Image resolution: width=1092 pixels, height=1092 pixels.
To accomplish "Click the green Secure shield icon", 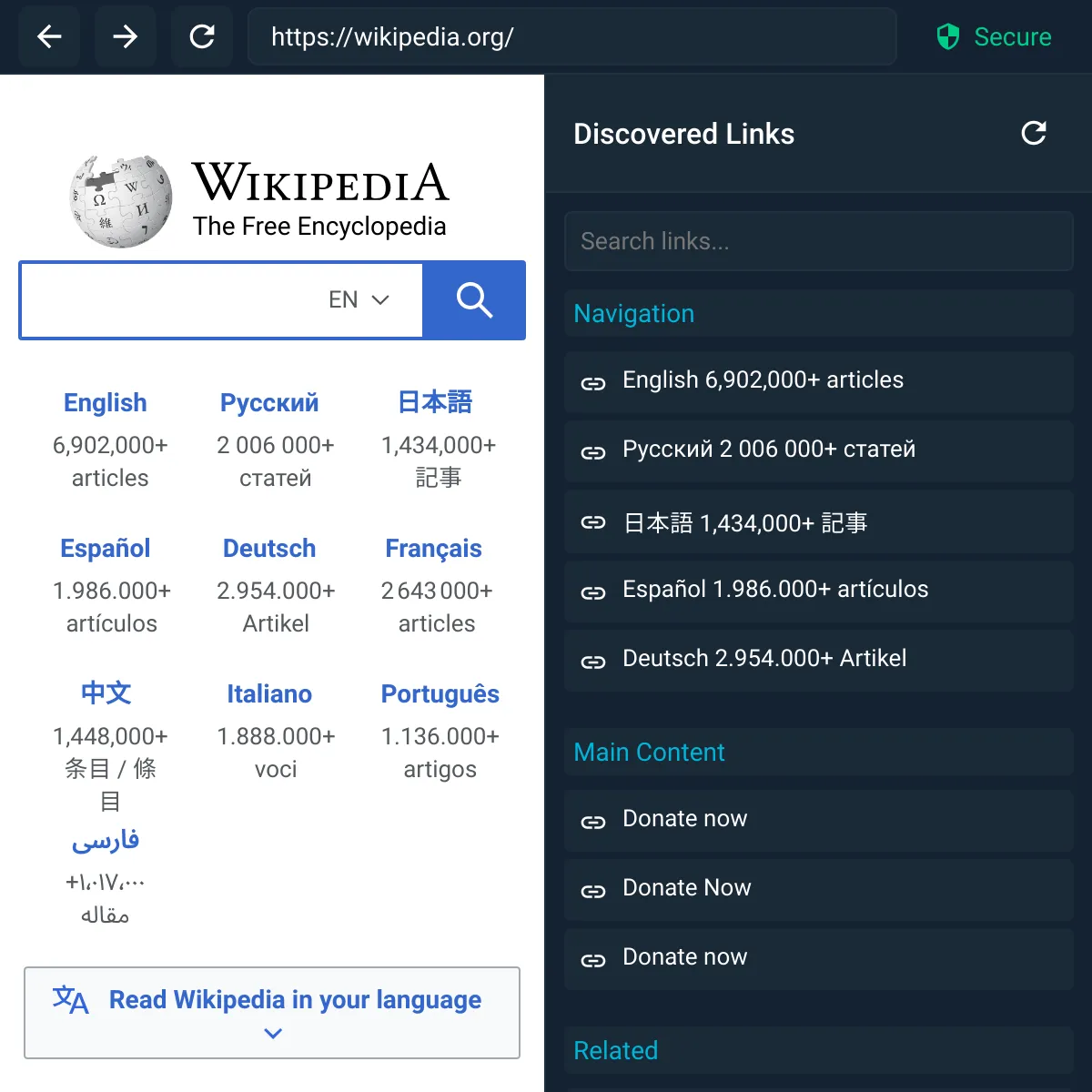I will (948, 36).
